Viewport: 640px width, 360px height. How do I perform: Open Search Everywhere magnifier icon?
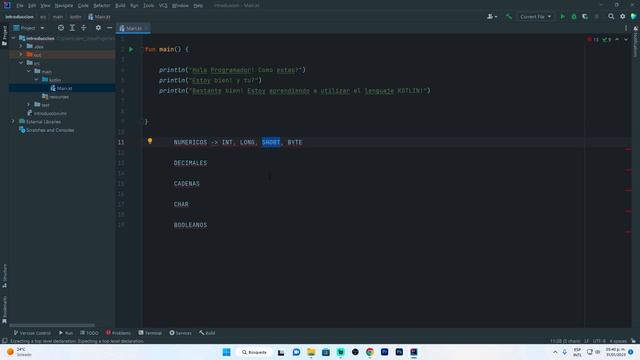point(611,17)
